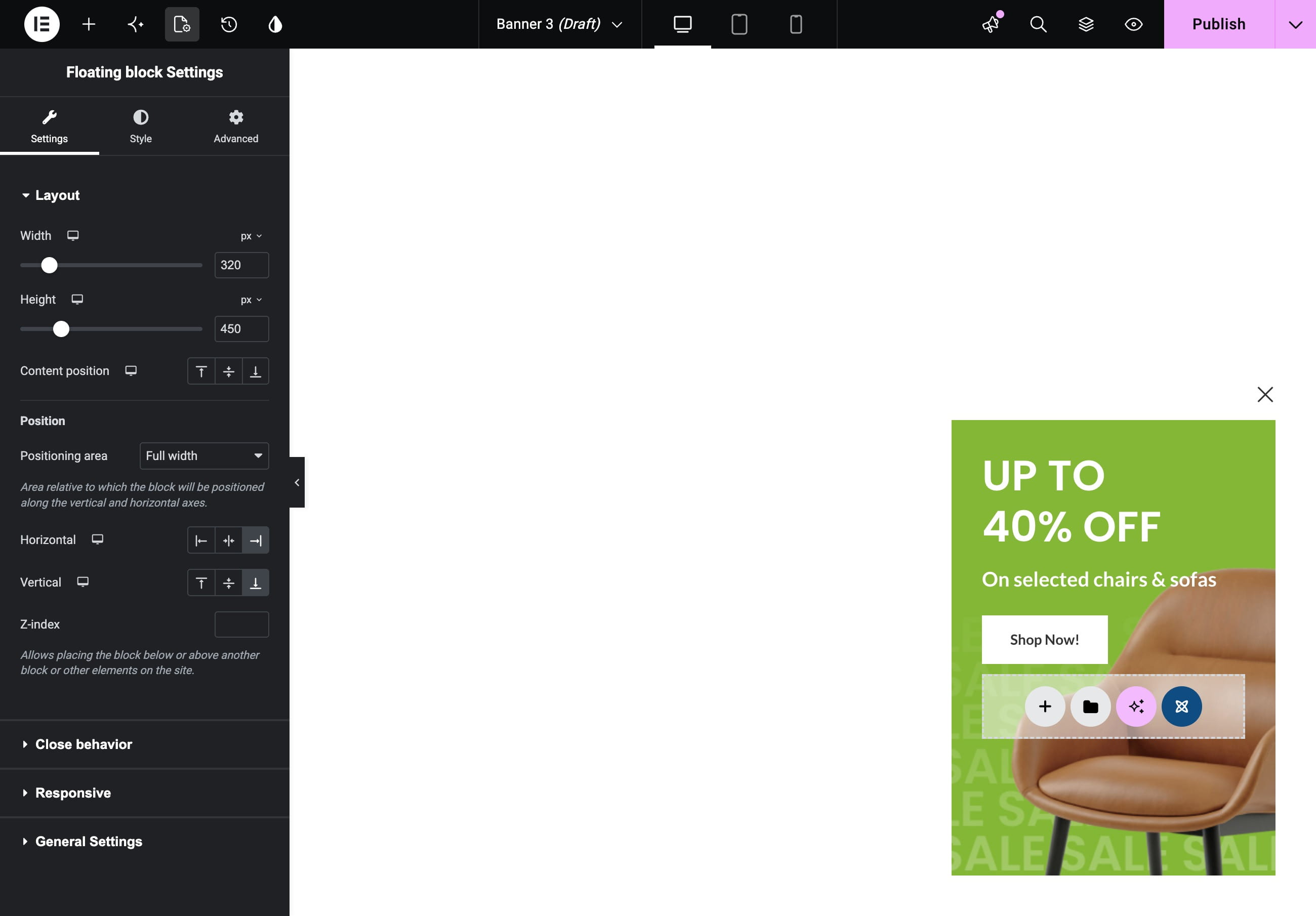This screenshot has height=916, width=1316.
Task: Open the Positioning area Full width dropdown
Action: [204, 455]
